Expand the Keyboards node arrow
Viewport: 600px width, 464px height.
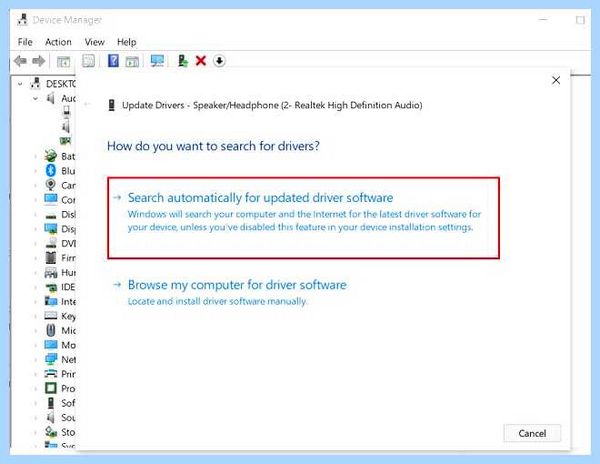pyautogui.click(x=36, y=316)
